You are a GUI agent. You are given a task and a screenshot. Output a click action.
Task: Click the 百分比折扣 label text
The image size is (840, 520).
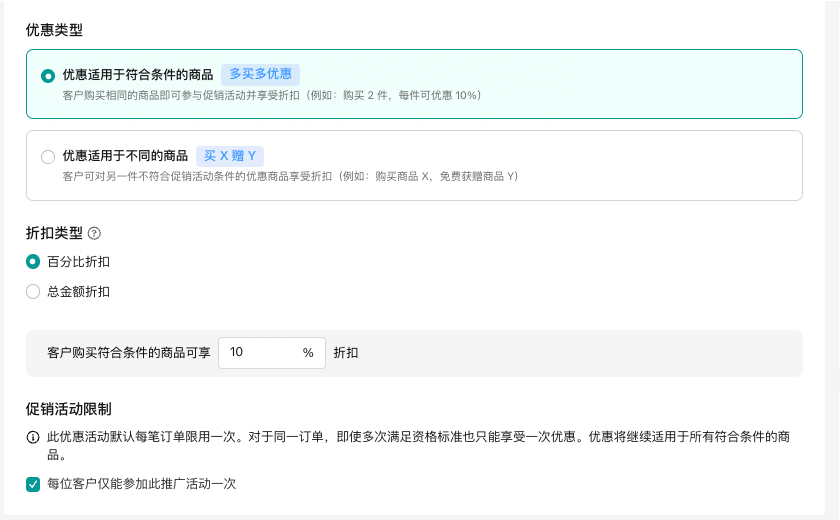79,262
